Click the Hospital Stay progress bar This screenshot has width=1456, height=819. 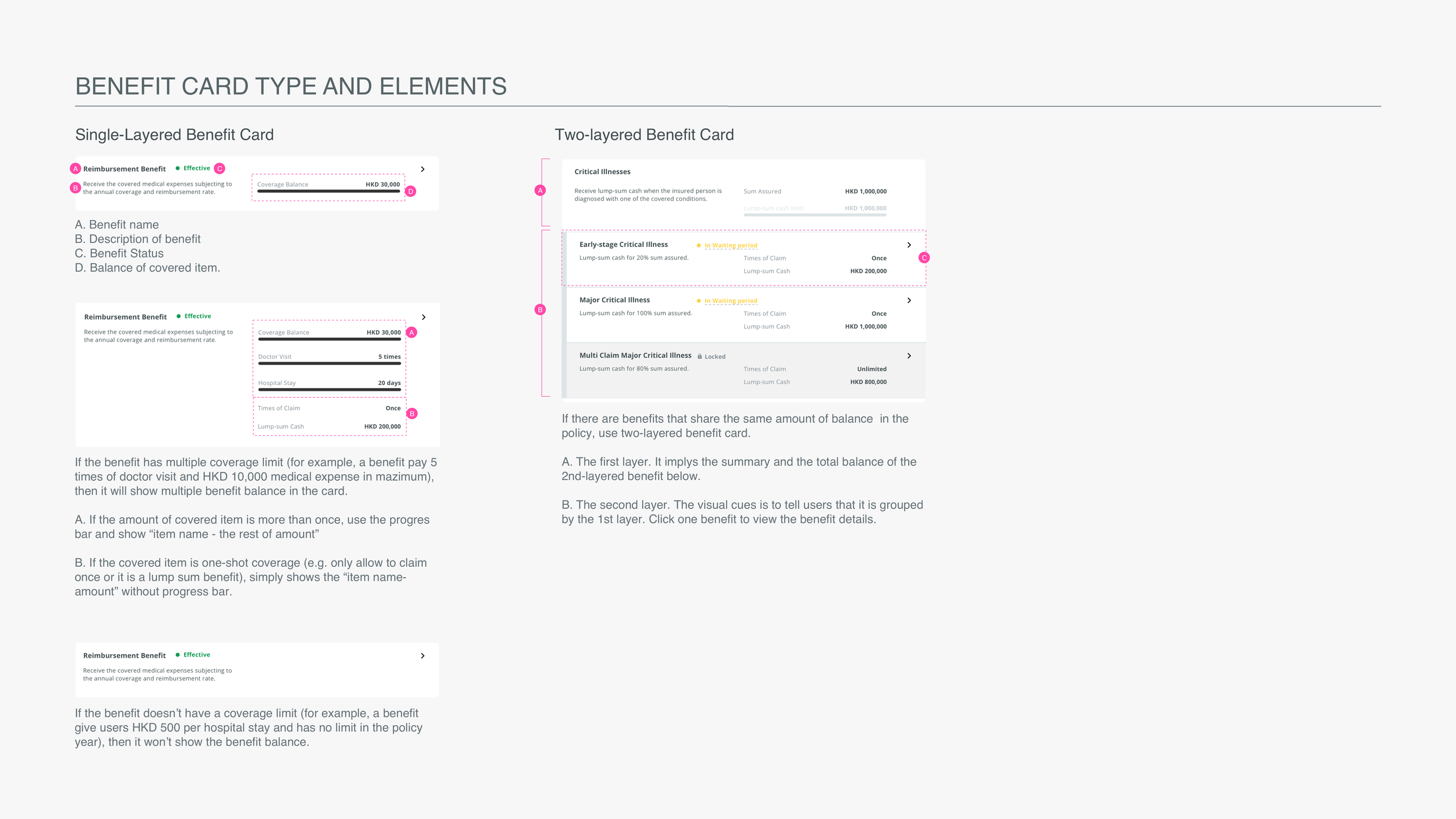tap(330, 390)
